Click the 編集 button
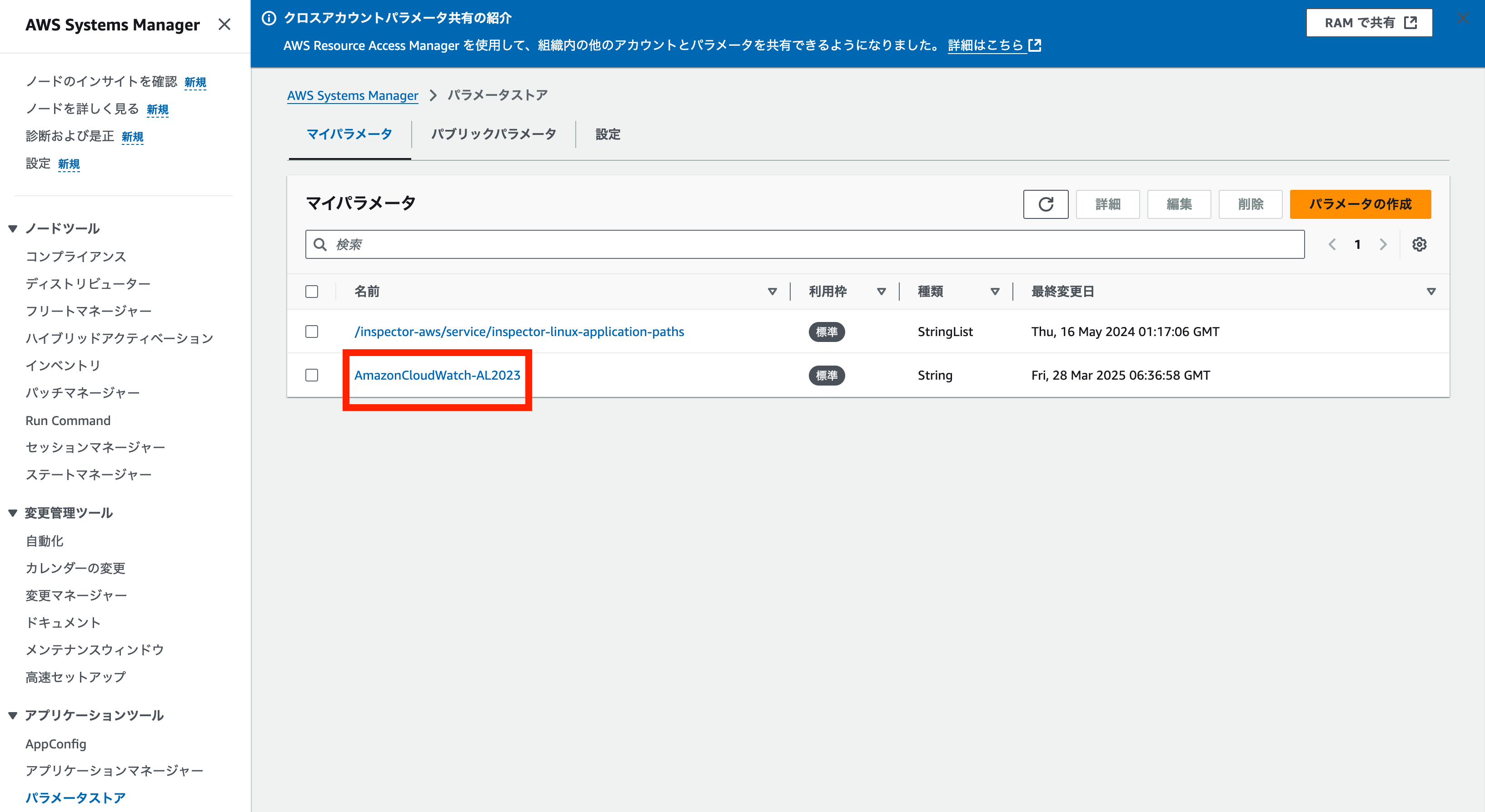1485x812 pixels. coord(1179,204)
